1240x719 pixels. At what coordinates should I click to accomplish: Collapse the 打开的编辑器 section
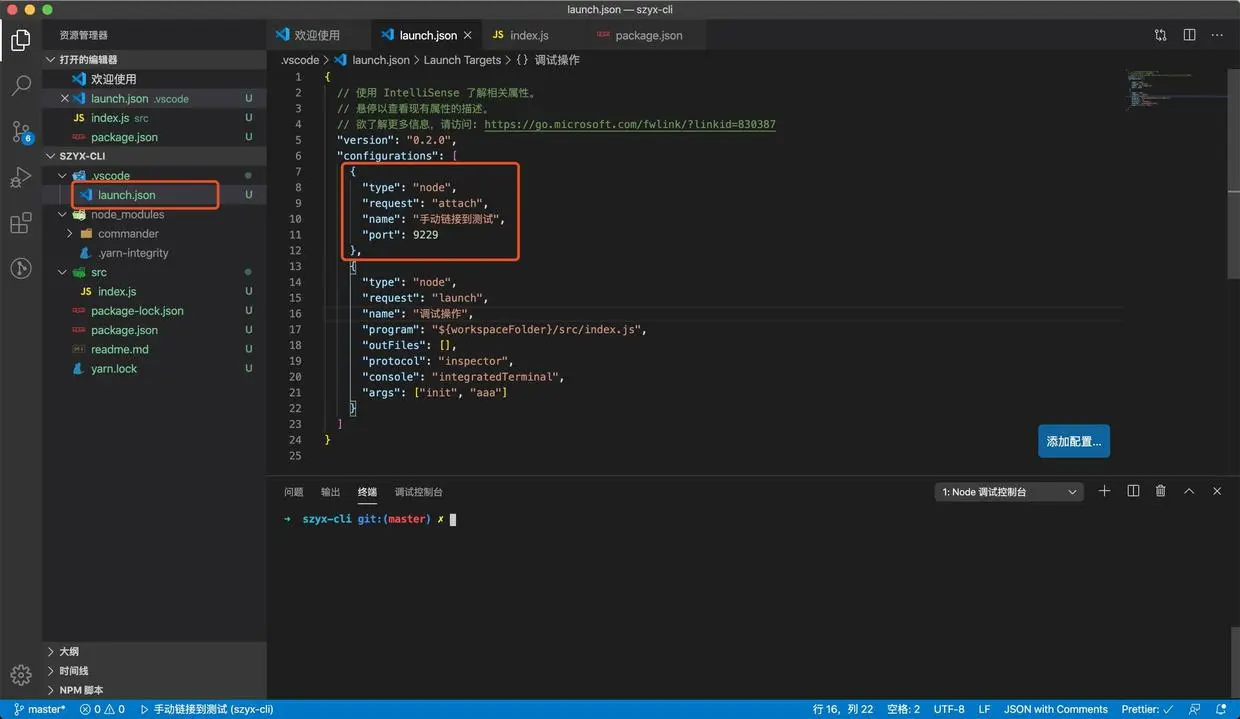[154, 60]
